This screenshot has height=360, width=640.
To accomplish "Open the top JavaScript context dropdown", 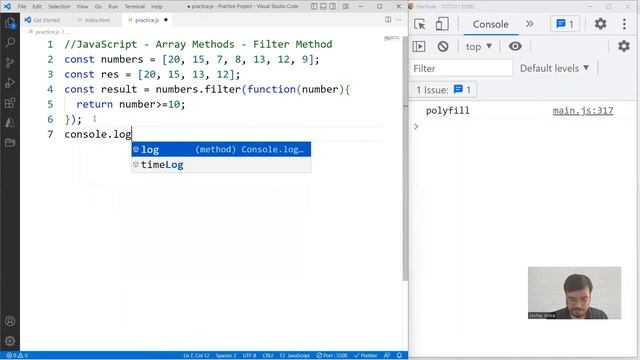I will 479,47.
